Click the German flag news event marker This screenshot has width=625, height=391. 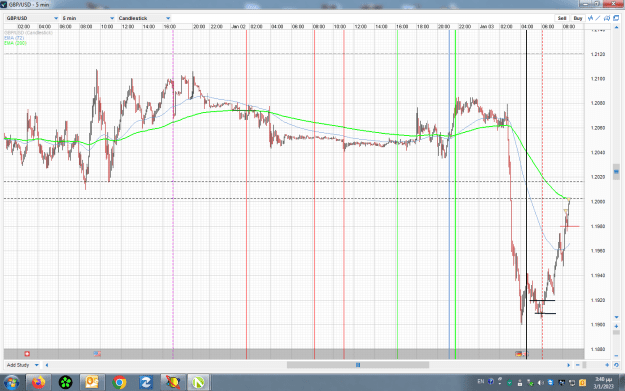click(518, 354)
